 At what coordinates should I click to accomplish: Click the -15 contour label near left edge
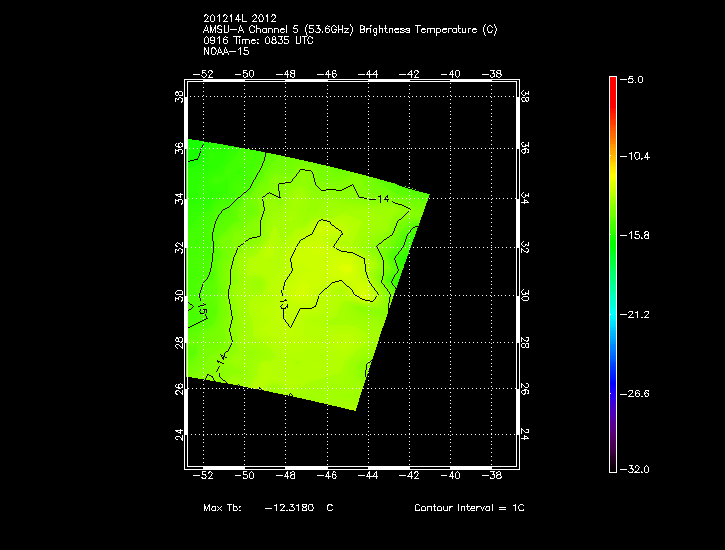coord(202,314)
